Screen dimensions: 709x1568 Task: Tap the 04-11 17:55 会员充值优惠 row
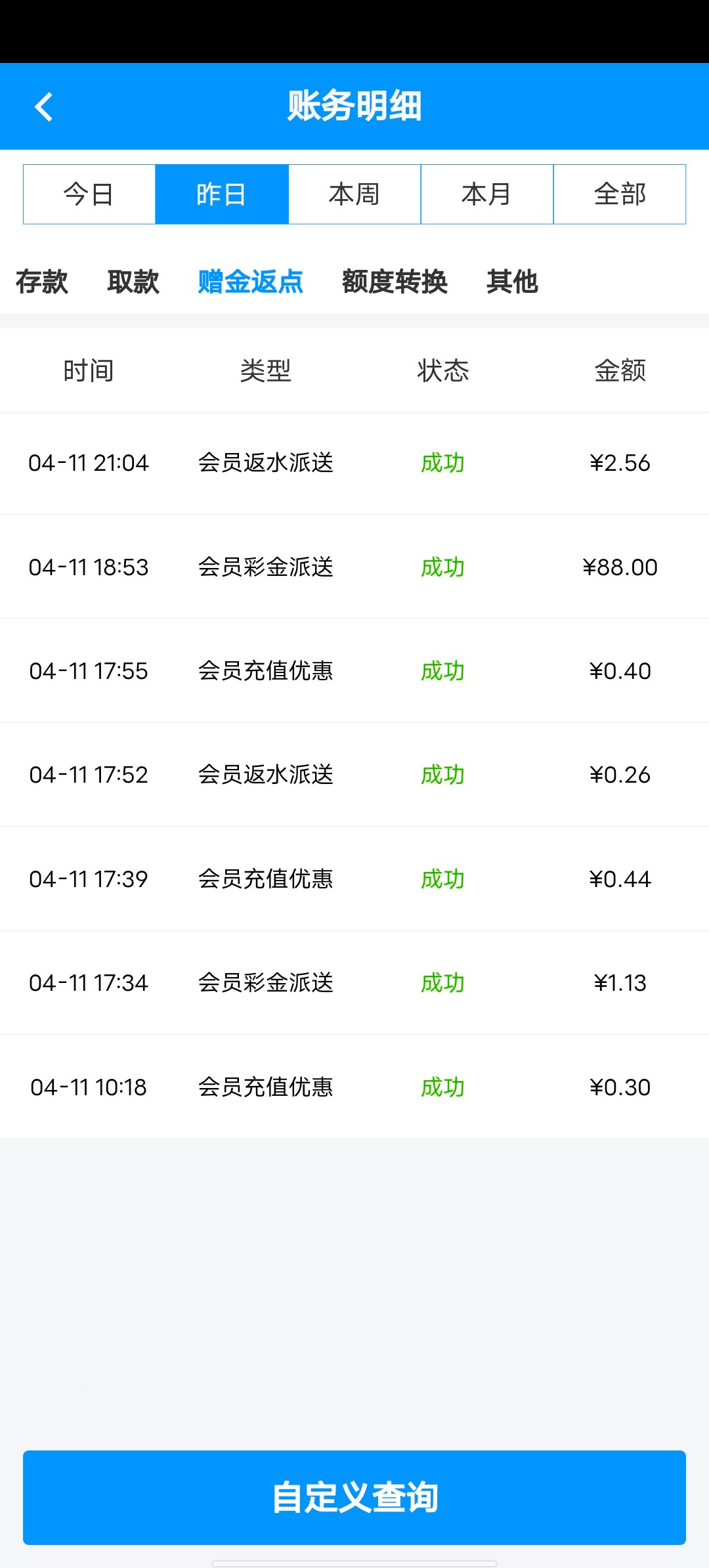354,671
